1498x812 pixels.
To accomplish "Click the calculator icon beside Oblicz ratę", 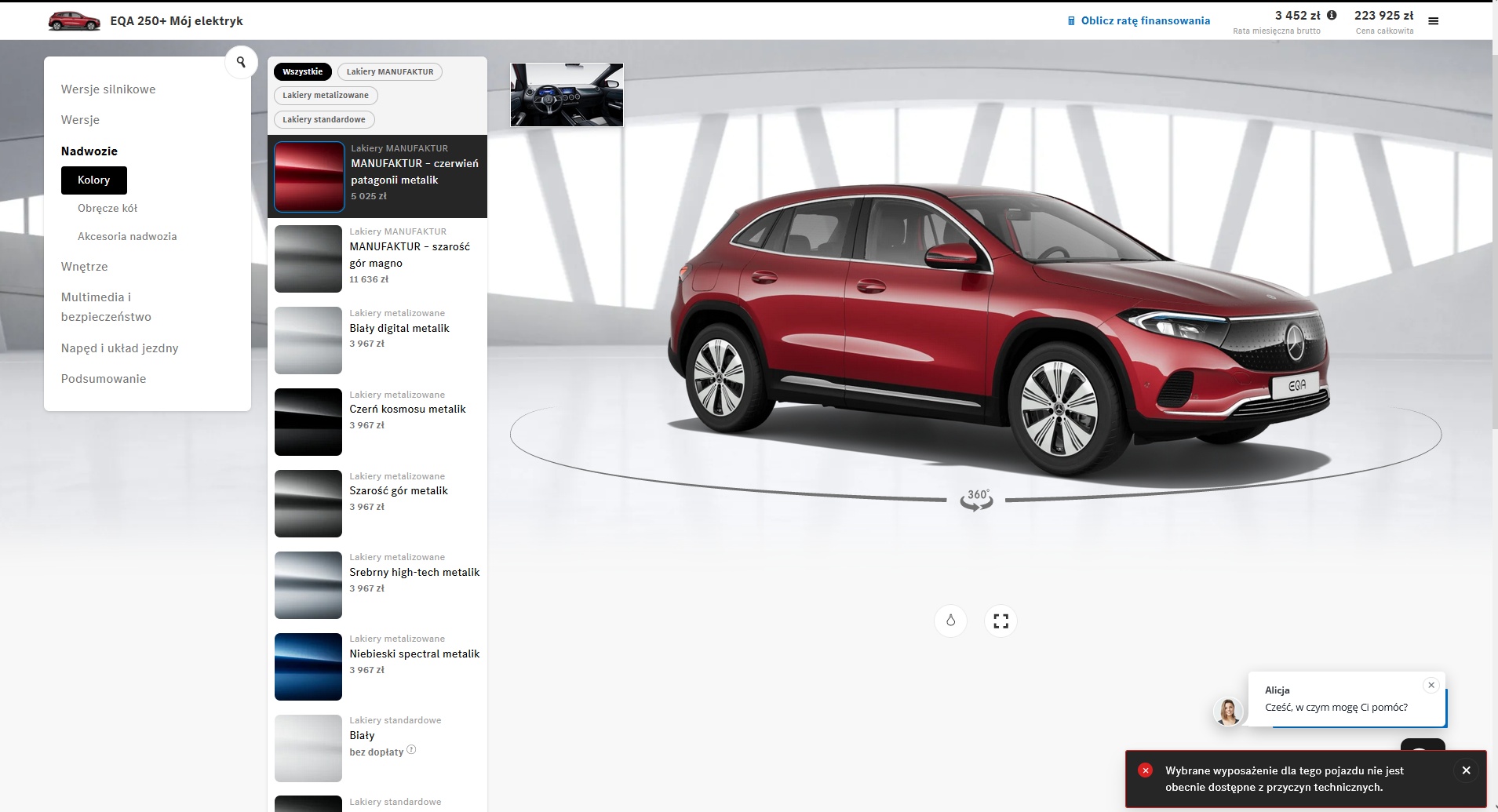I will [x=1071, y=21].
